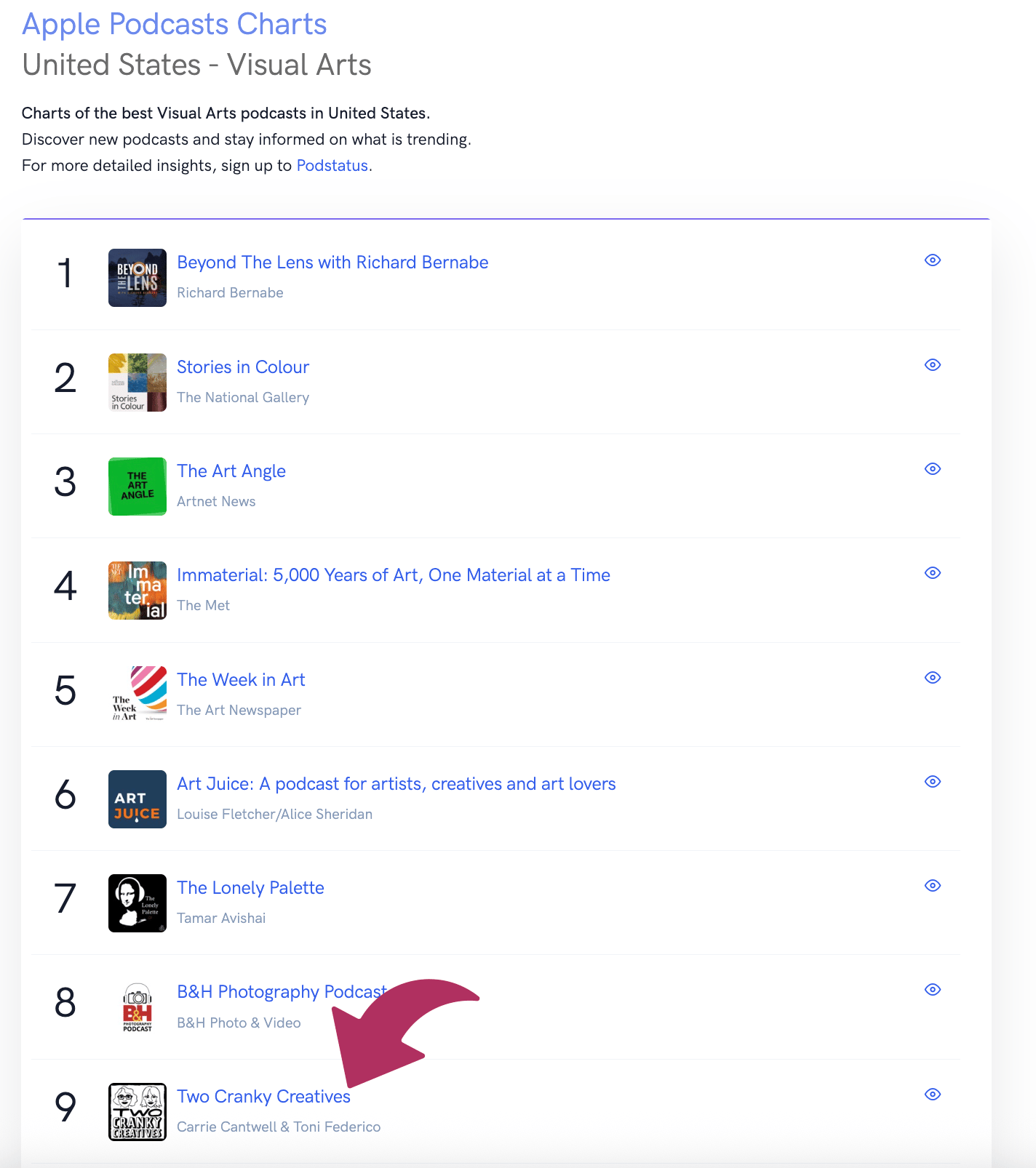Open the Art Juice cover artwork
This screenshot has width=1036, height=1168.
[x=138, y=799]
